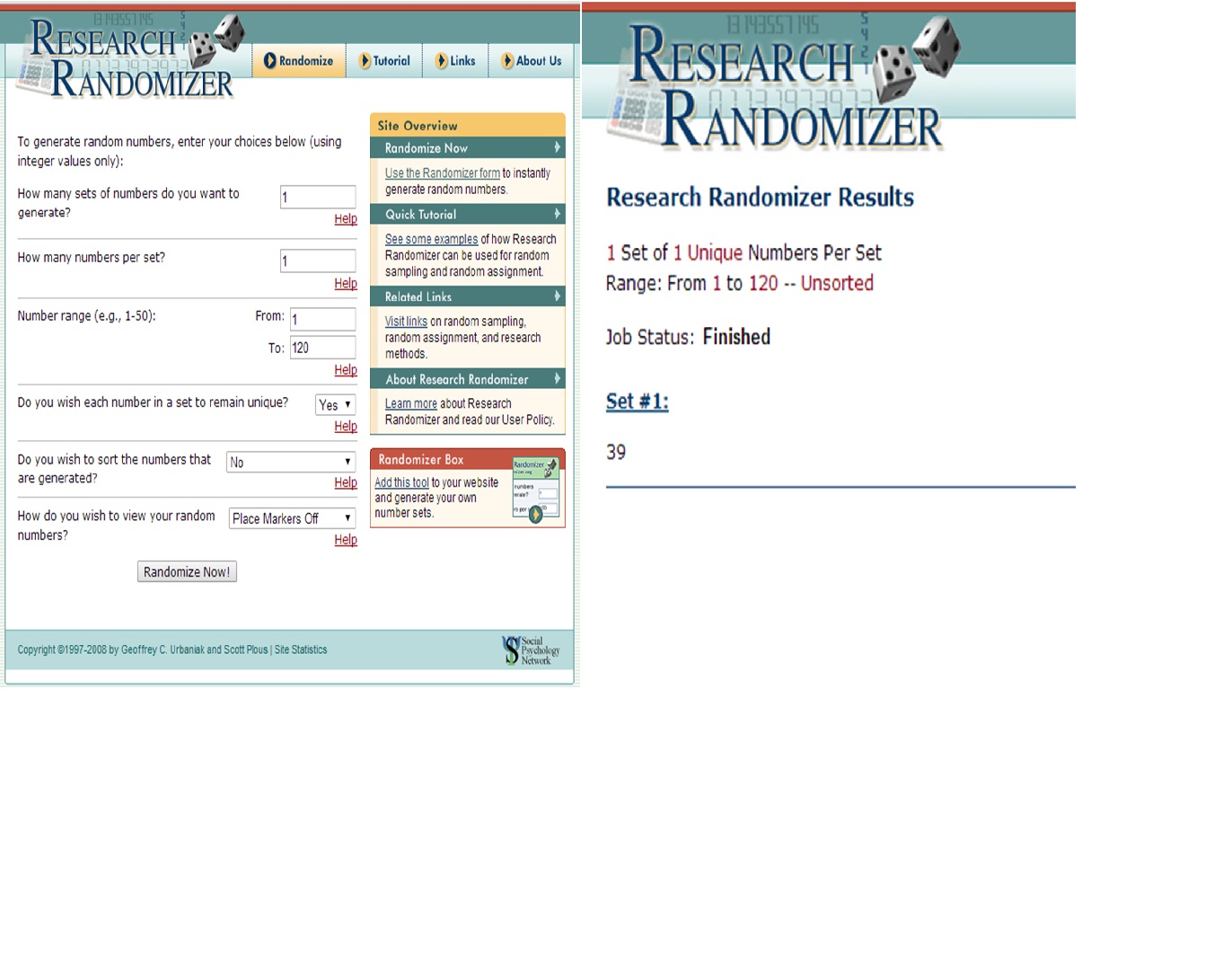The image size is (1232, 954).
Task: Open the unique numbers Yes dropdown
Action: (x=335, y=405)
